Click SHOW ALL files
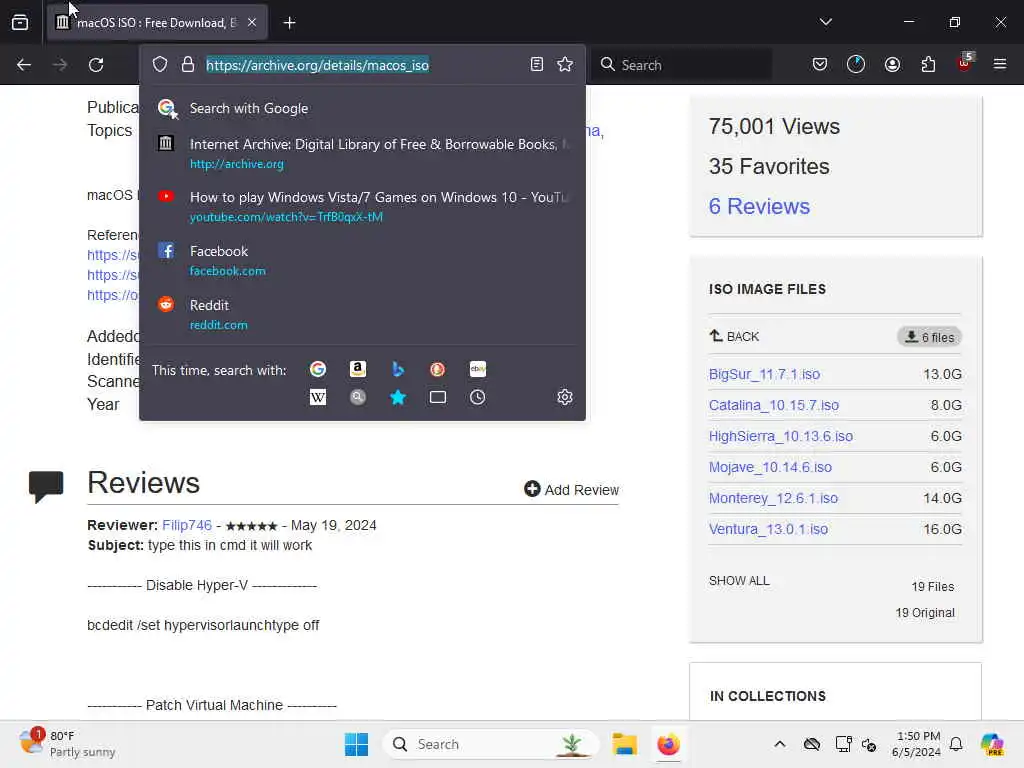Viewport: 1024px width, 768px height. coord(739,581)
